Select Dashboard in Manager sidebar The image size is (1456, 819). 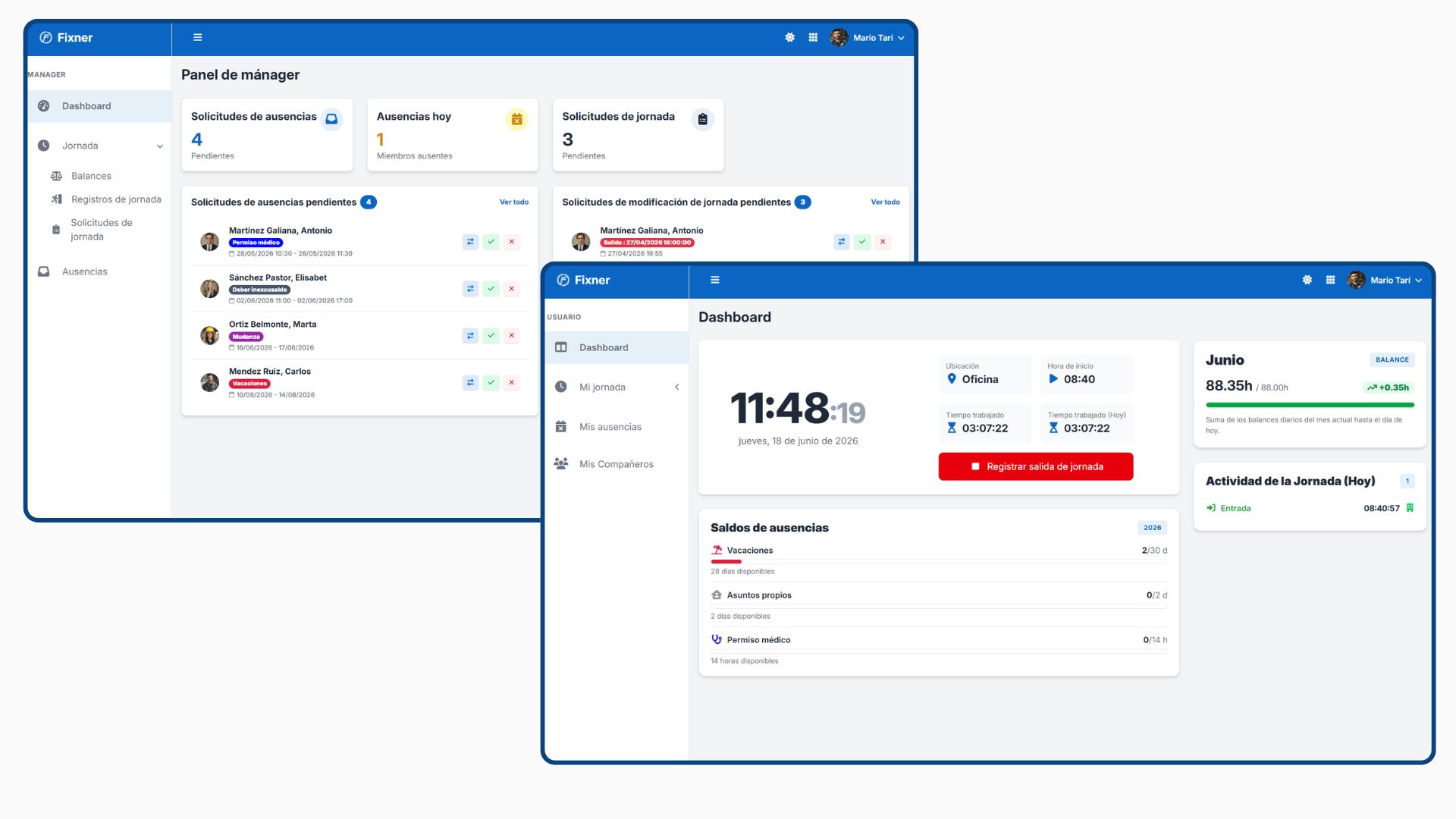99,106
